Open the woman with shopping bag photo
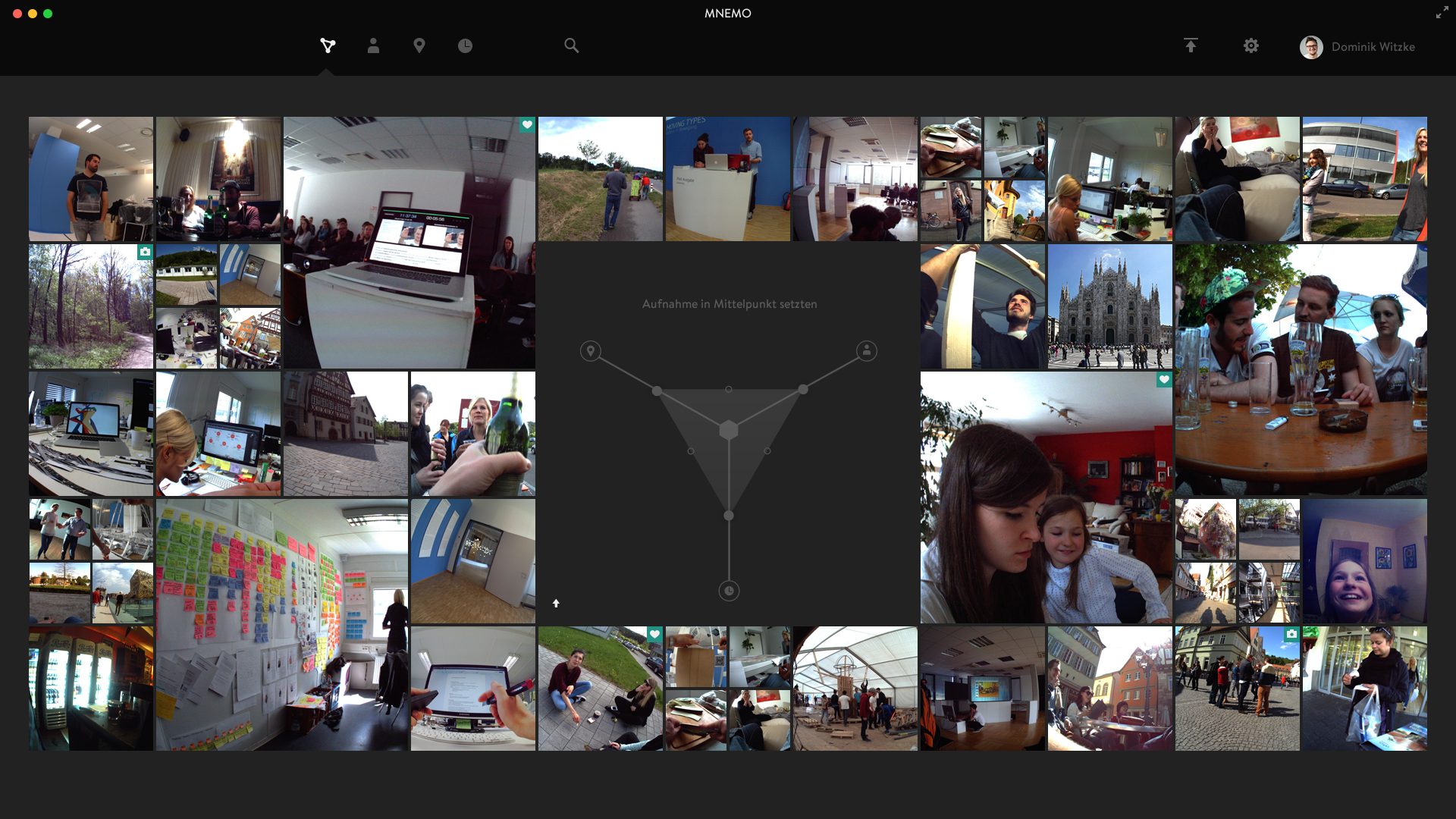1456x819 pixels. [x=1365, y=689]
